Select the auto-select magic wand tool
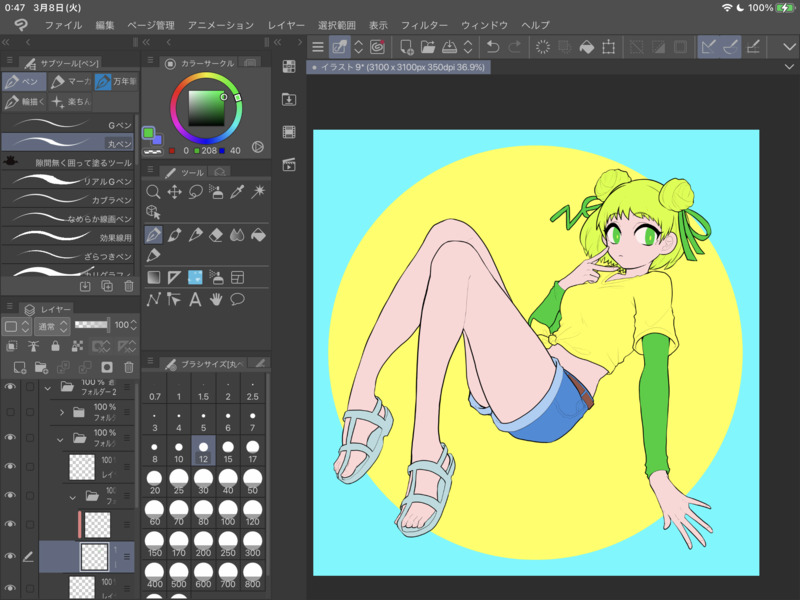800x600 pixels. coord(259,192)
